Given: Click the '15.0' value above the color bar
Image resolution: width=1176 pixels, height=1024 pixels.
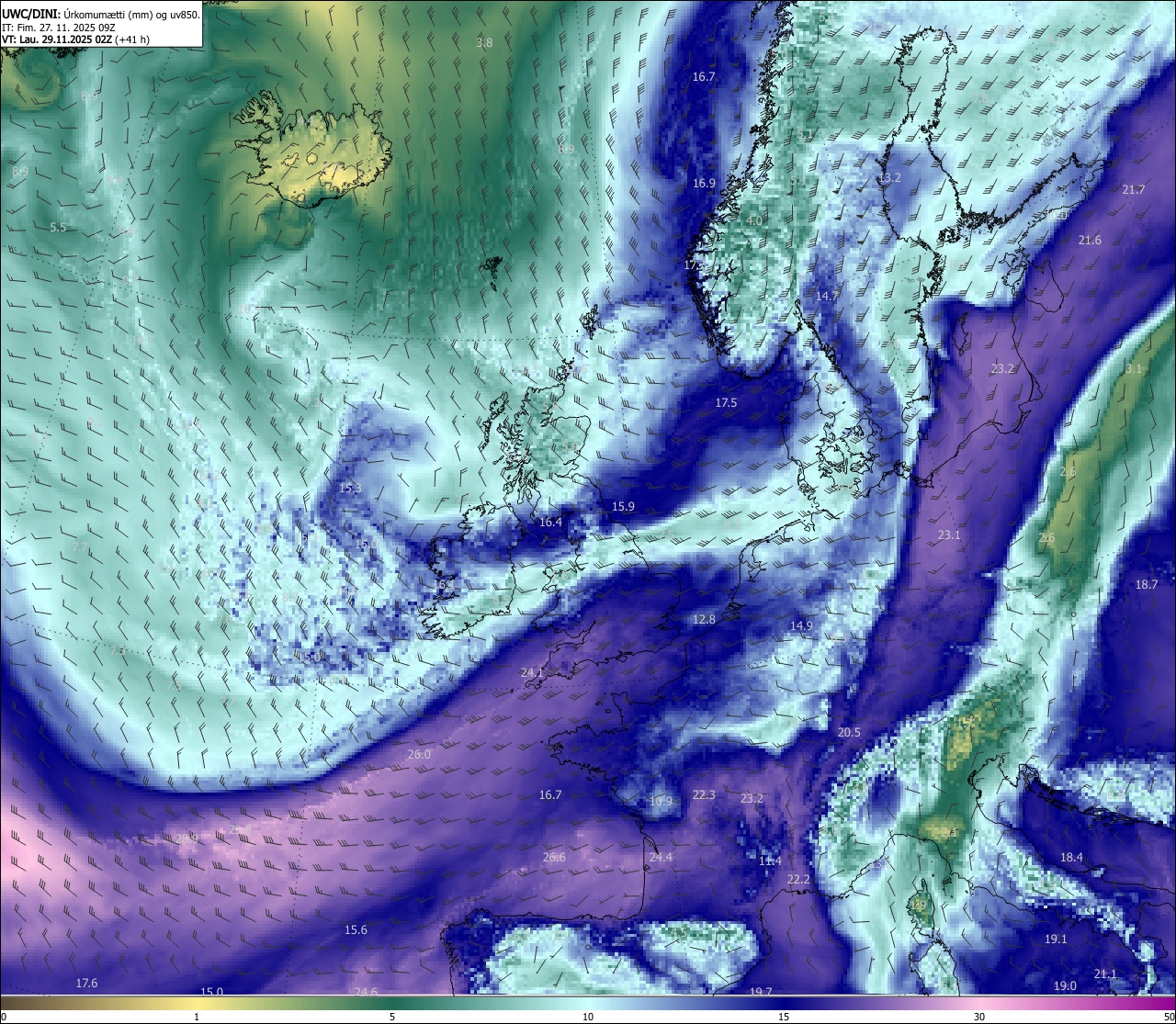Looking at the screenshot, I should [212, 992].
